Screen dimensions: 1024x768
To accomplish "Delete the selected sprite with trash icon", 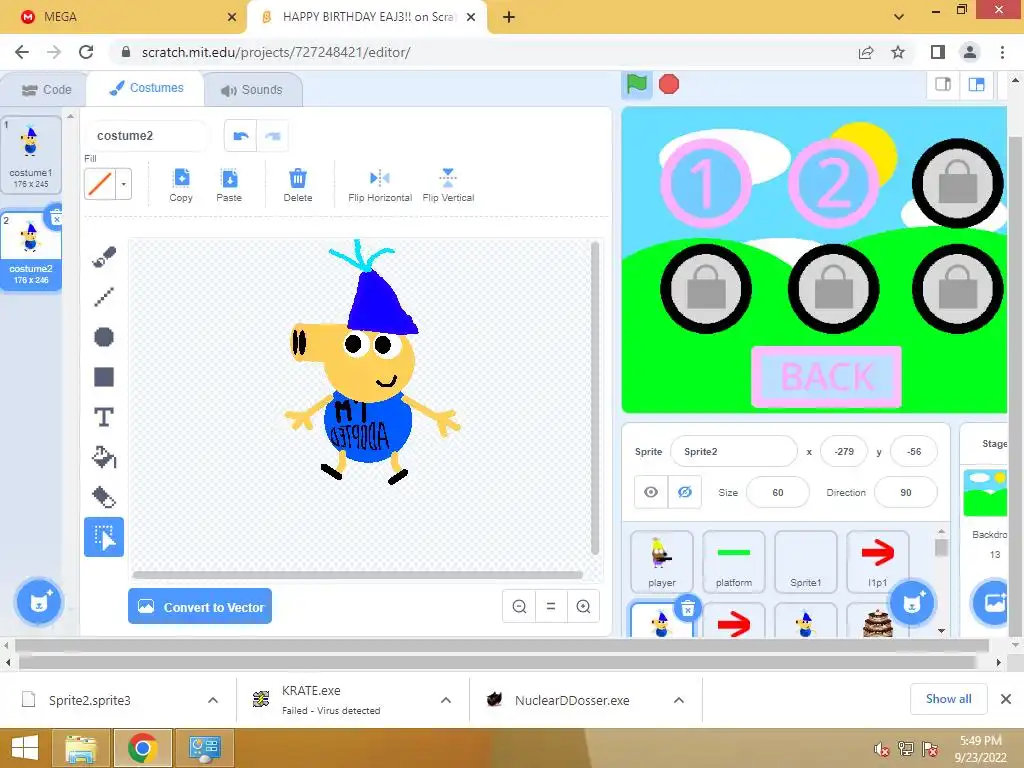I will pyautogui.click(x=688, y=609).
